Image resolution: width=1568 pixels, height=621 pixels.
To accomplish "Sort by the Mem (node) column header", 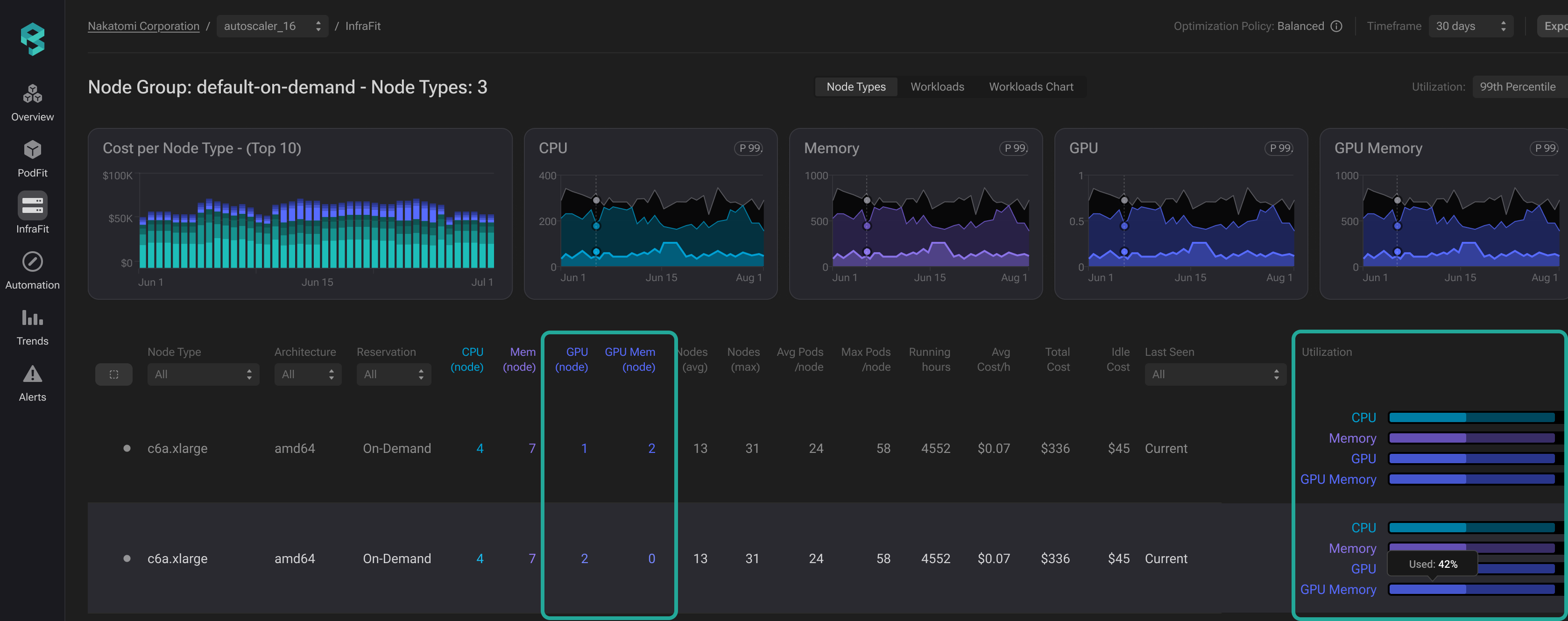I will pos(519,359).
